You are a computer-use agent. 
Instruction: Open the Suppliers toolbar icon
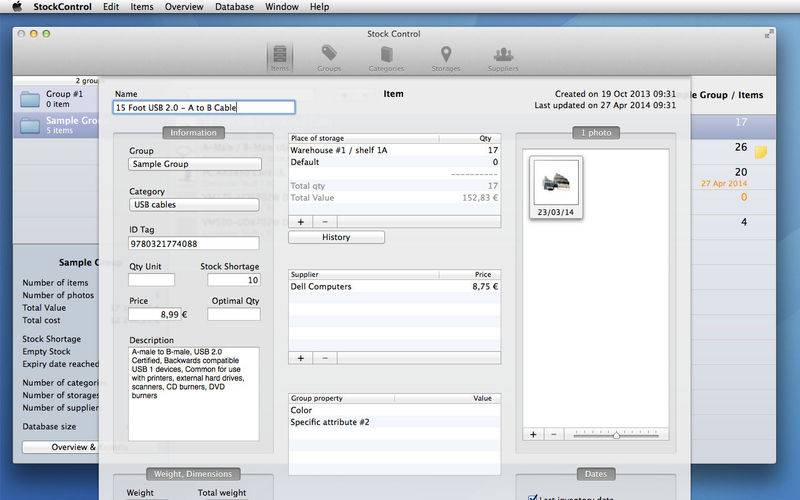pos(503,58)
